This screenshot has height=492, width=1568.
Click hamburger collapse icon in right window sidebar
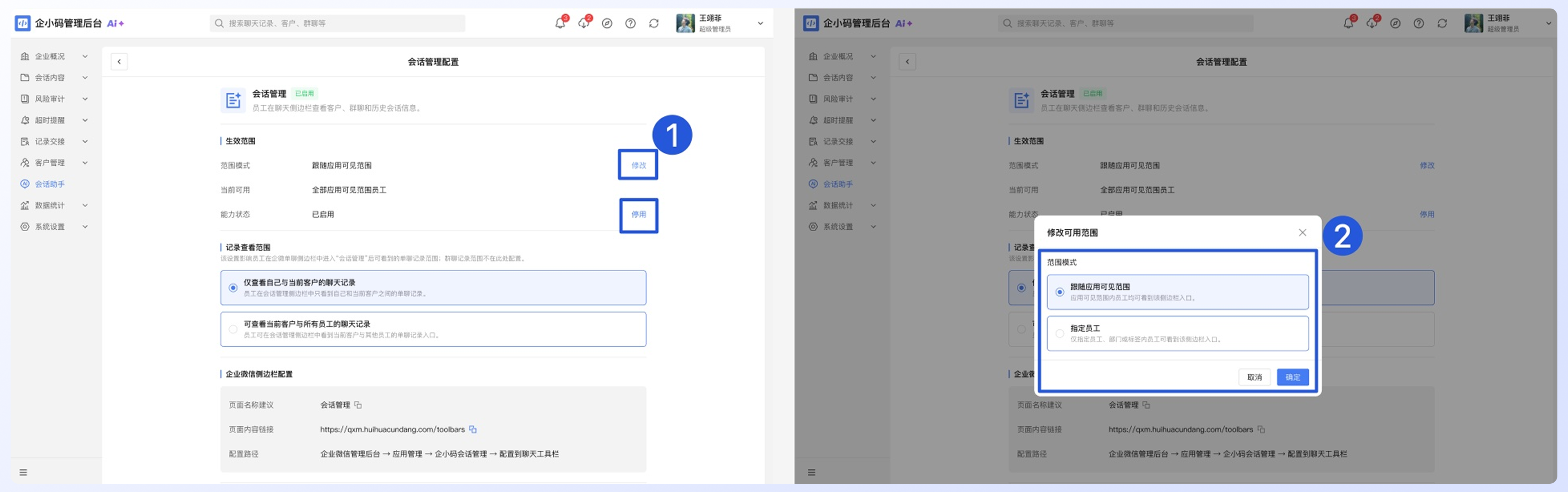(811, 472)
